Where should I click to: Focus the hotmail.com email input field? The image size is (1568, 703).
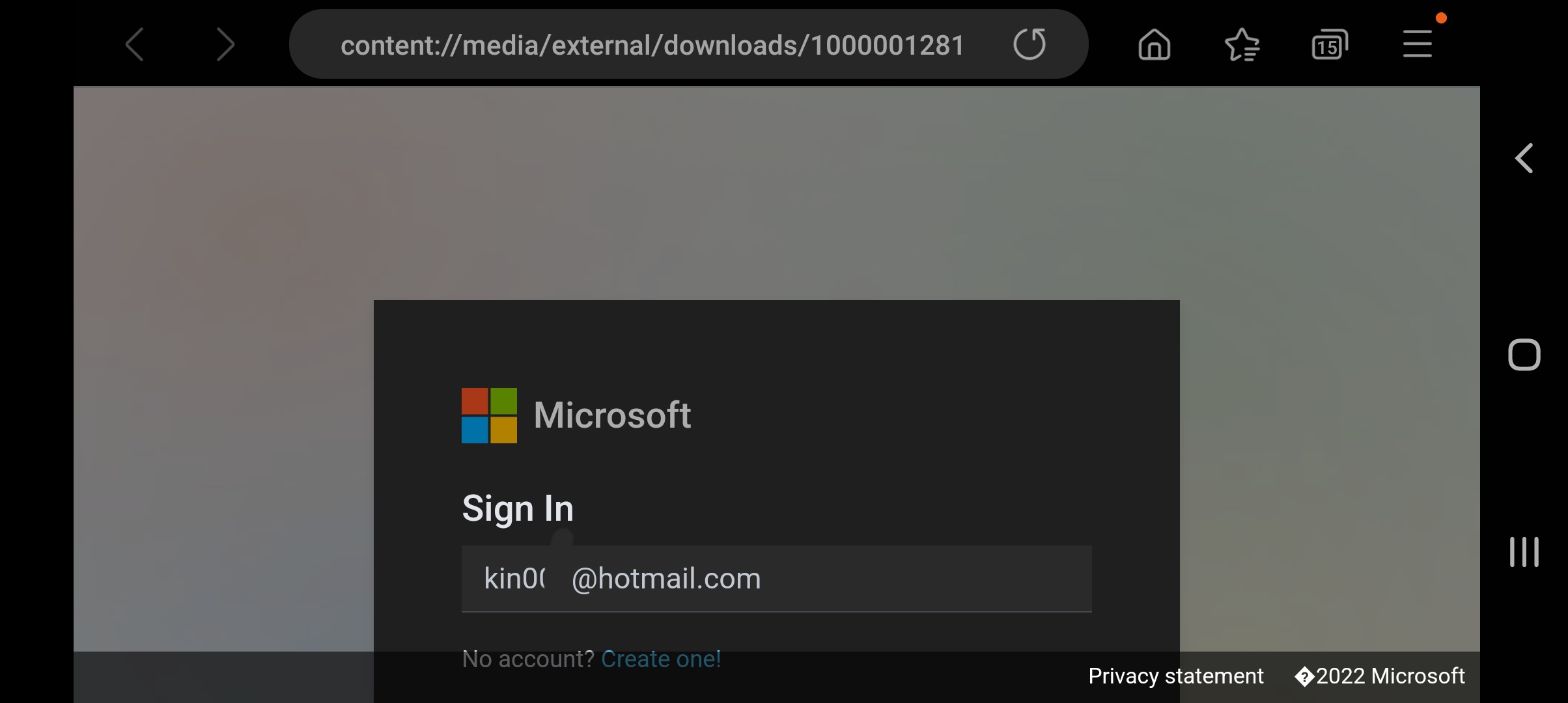[x=776, y=579]
